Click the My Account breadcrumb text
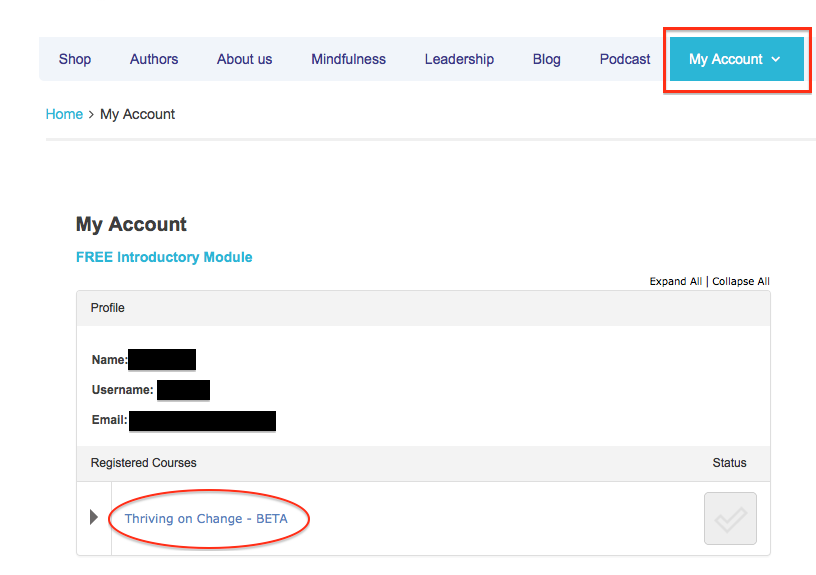Screen dimensions: 816x575 click(137, 114)
